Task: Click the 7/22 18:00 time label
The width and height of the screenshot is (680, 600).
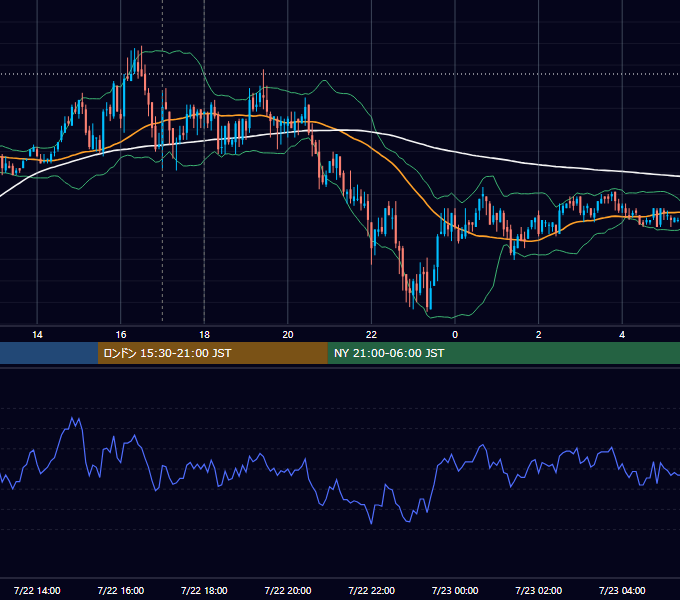Action: (204, 590)
